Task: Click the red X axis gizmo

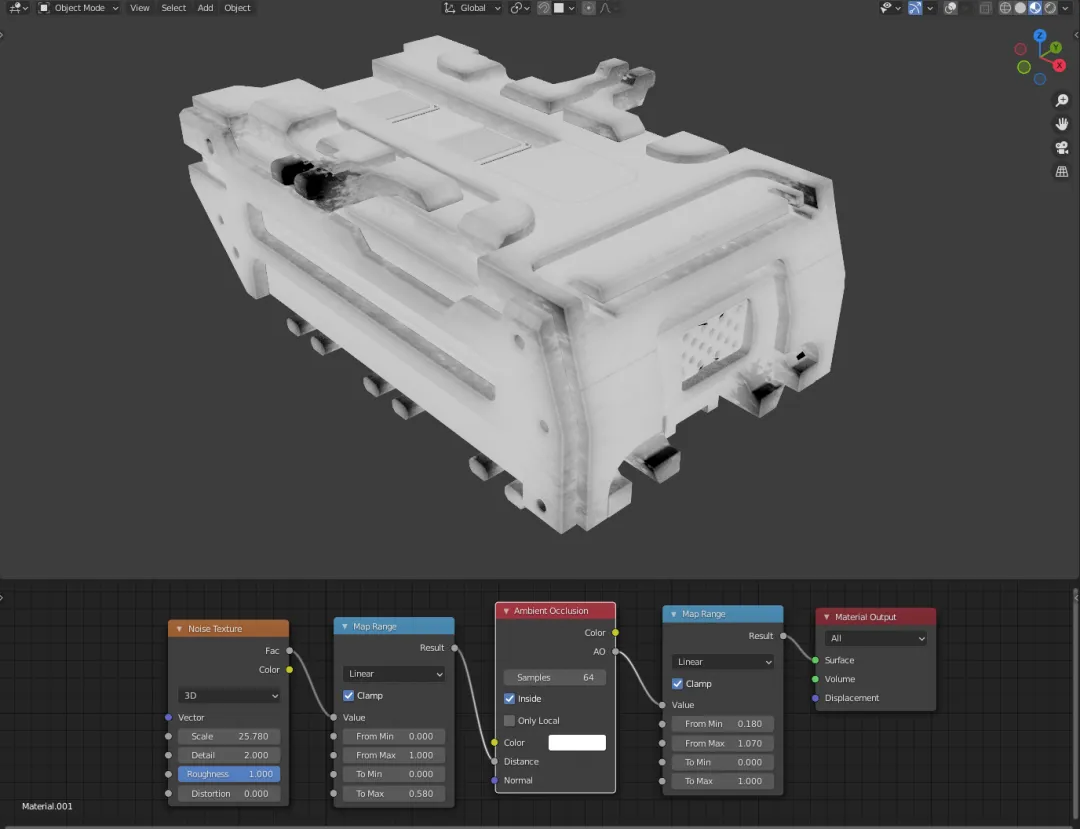Action: (1059, 65)
